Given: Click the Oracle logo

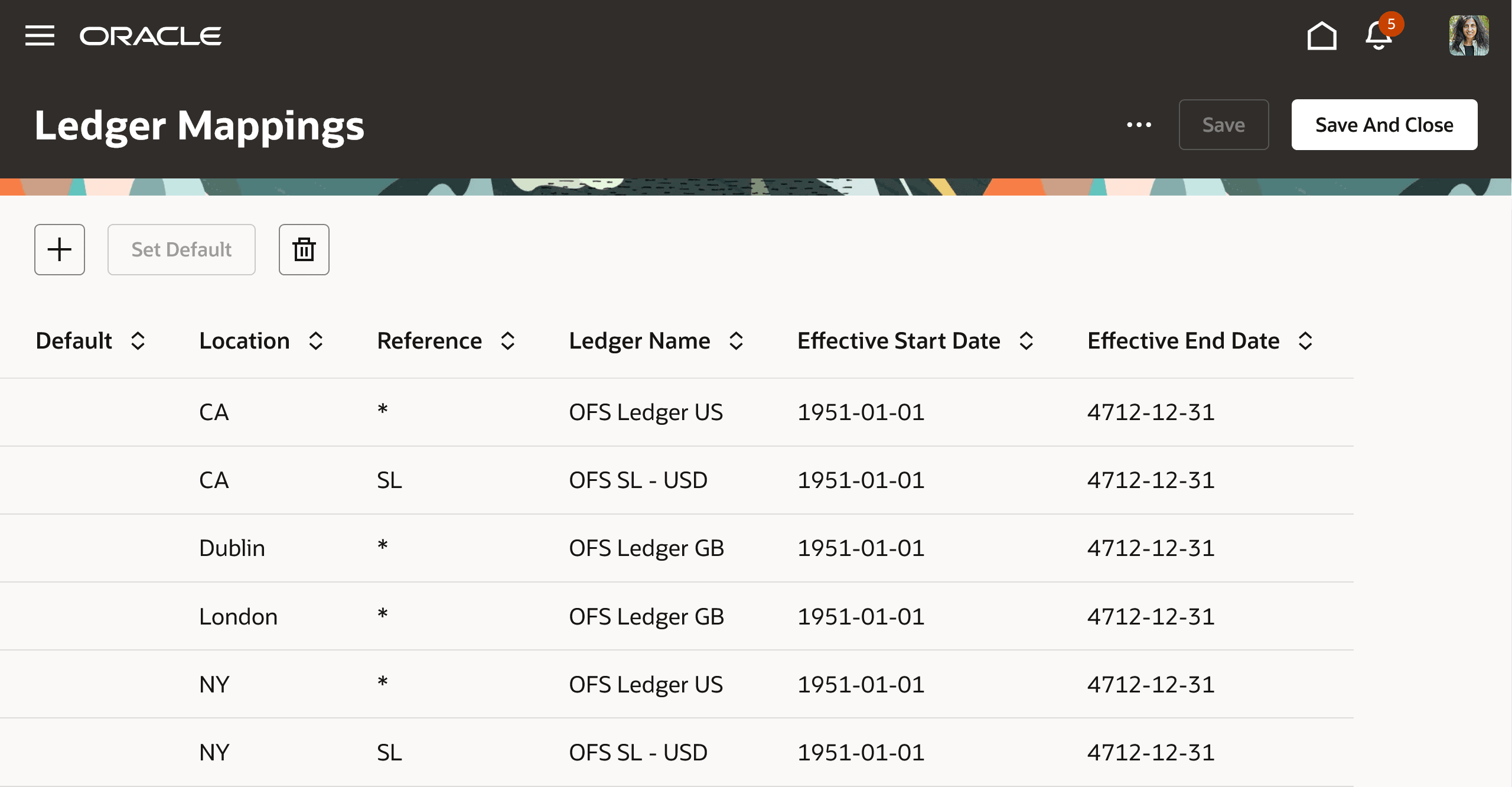Looking at the screenshot, I should (x=151, y=36).
